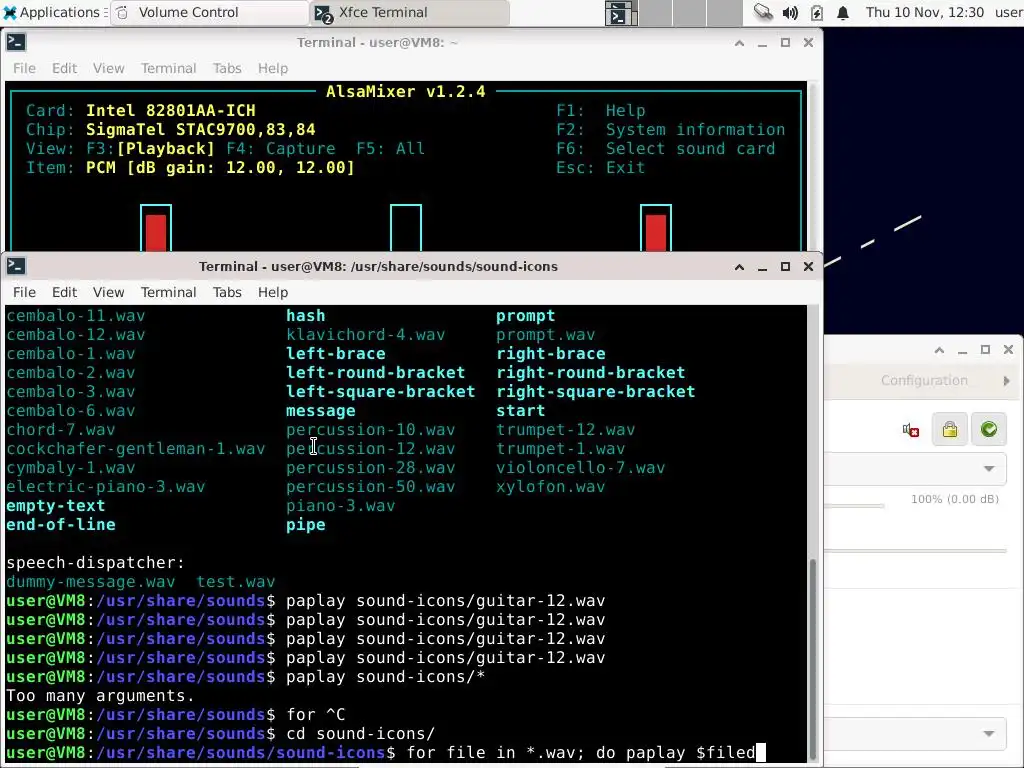Toggle lock channels together button
This screenshot has height=768, width=1024.
950,429
